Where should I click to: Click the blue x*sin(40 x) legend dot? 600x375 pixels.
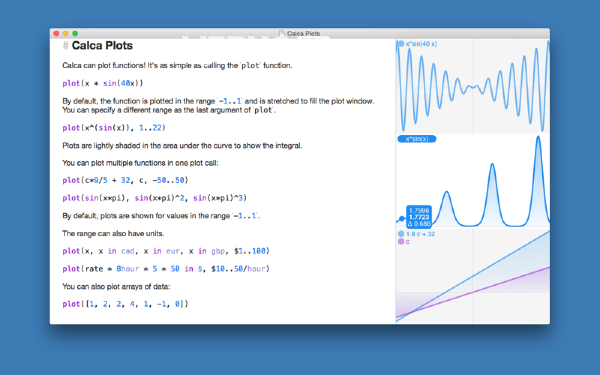(x=401, y=44)
